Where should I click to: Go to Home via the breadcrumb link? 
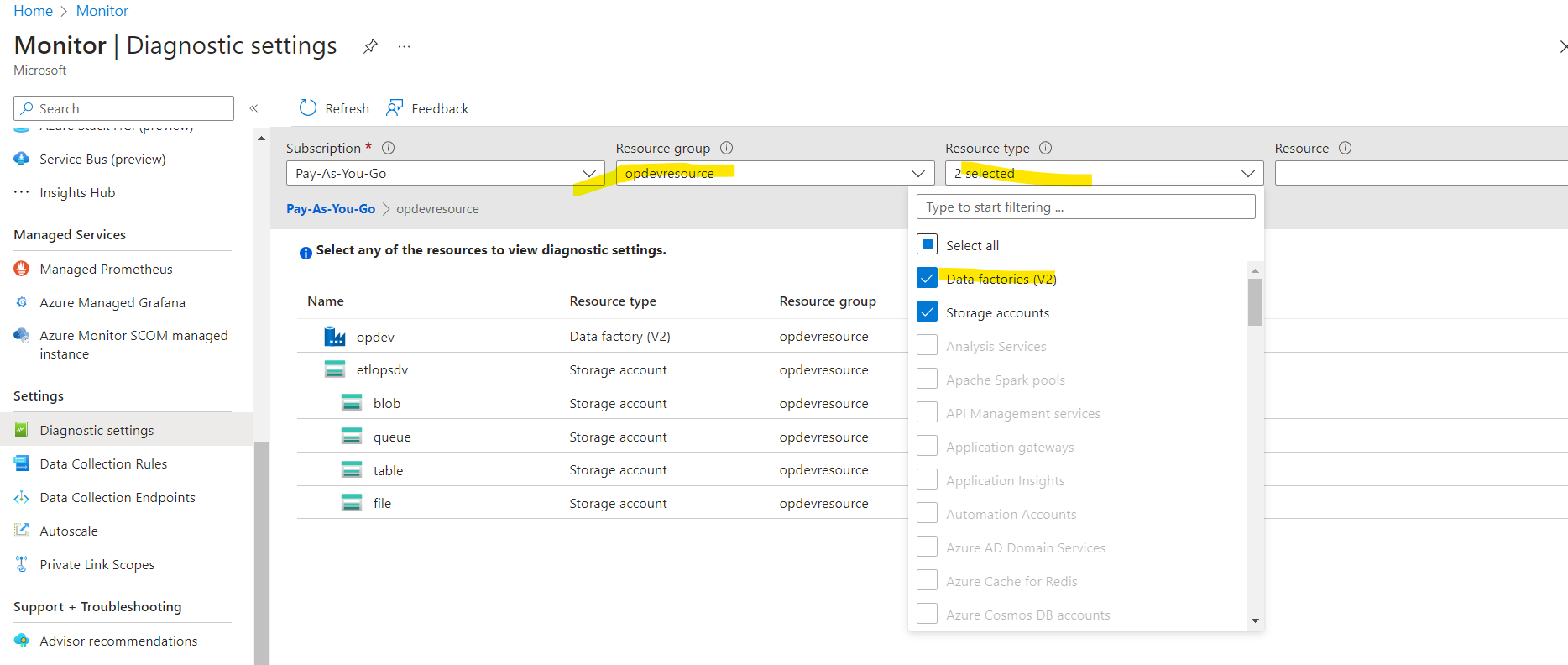[34, 11]
